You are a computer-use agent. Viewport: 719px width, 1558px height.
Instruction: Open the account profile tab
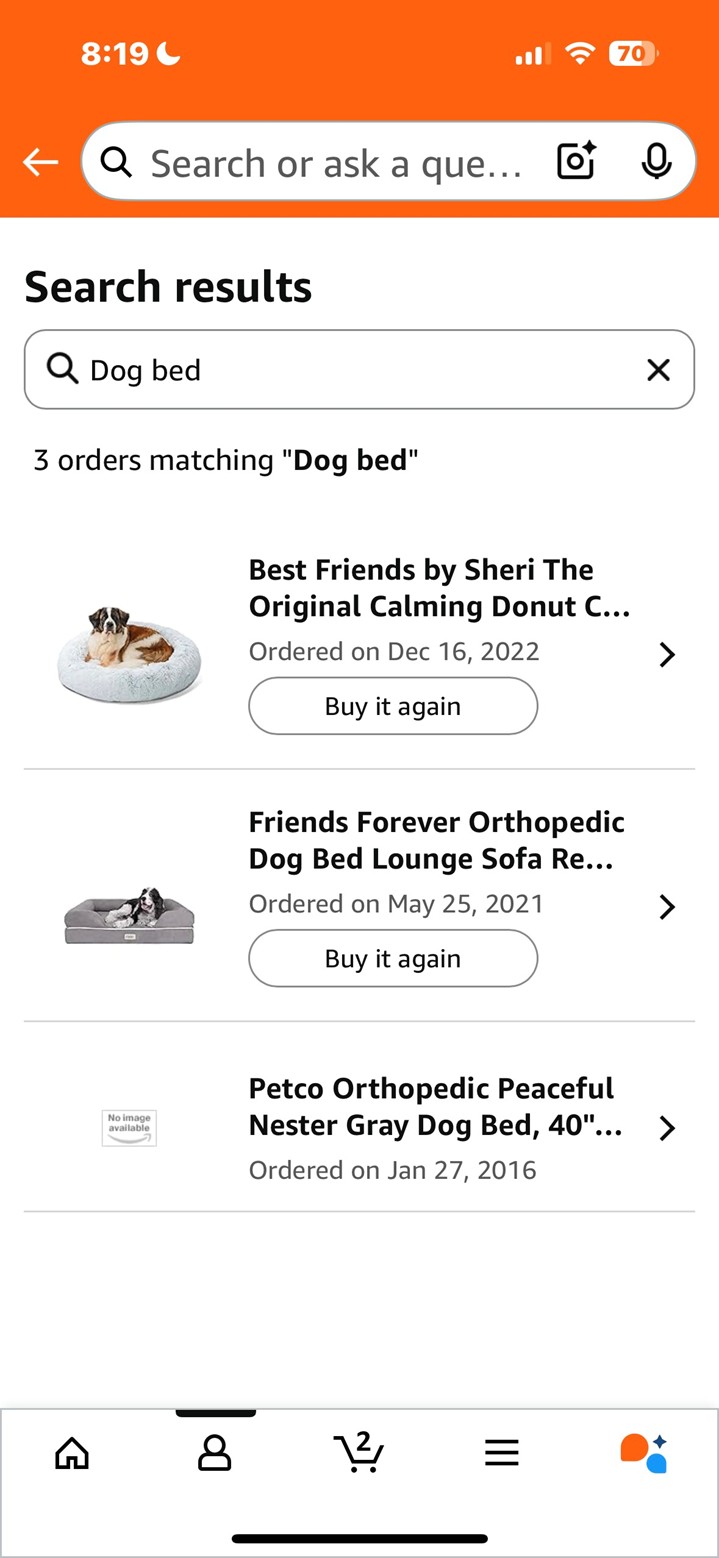coord(215,1453)
